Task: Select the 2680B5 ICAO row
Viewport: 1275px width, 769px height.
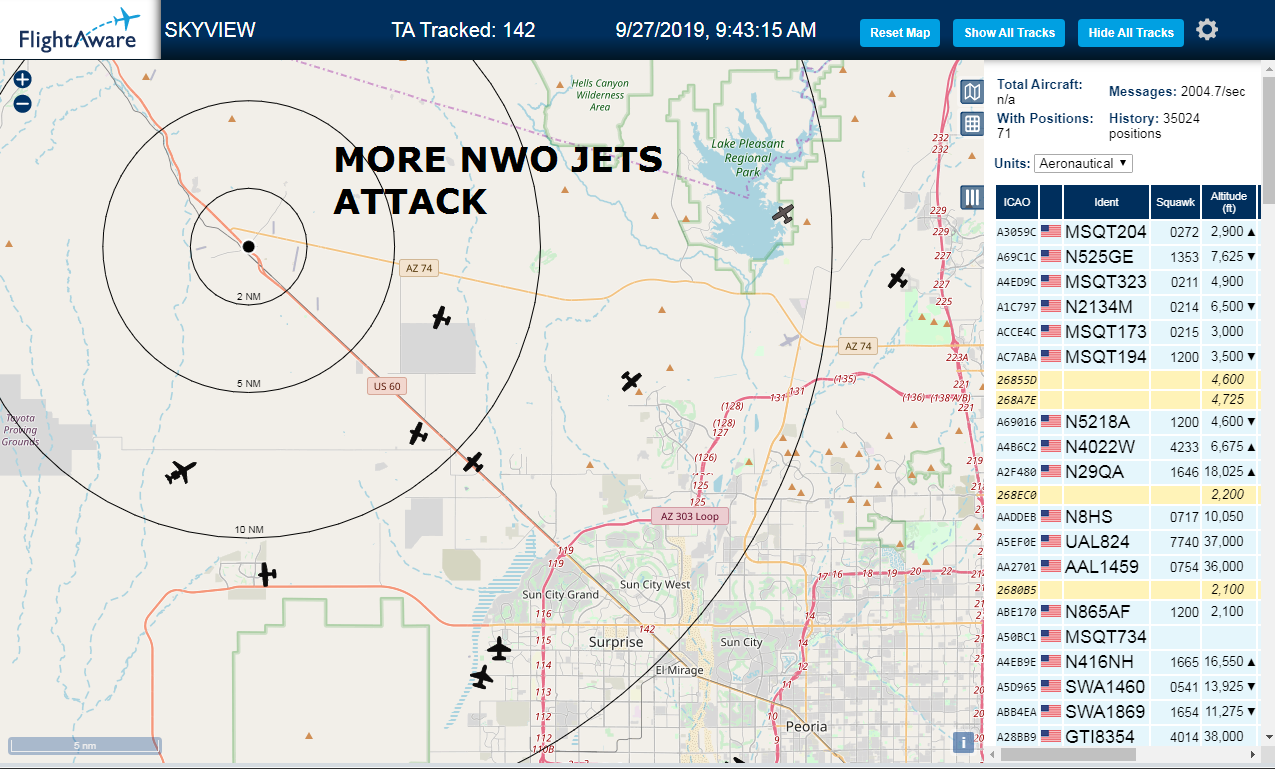Action: 1127,590
